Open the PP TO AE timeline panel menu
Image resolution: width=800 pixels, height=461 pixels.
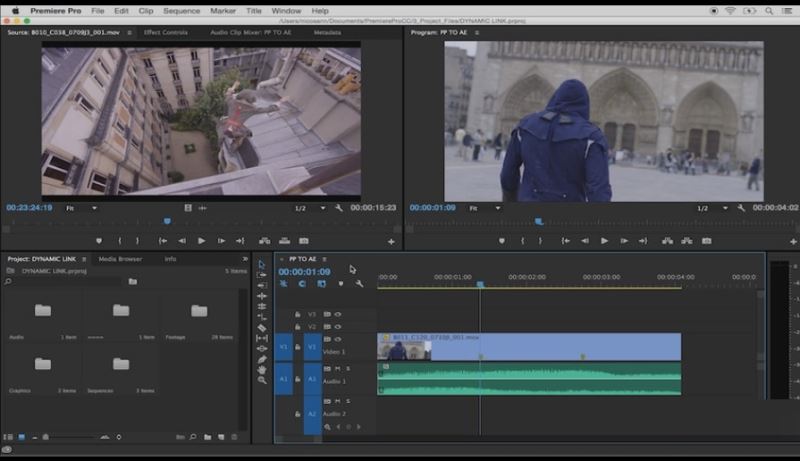(324, 259)
